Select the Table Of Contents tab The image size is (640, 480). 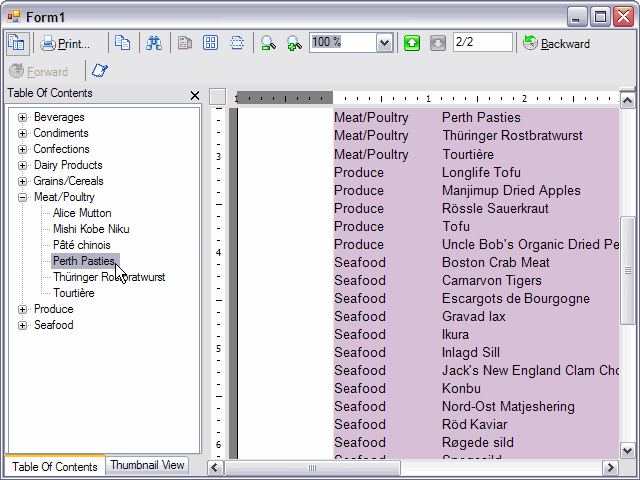pyautogui.click(x=54, y=466)
